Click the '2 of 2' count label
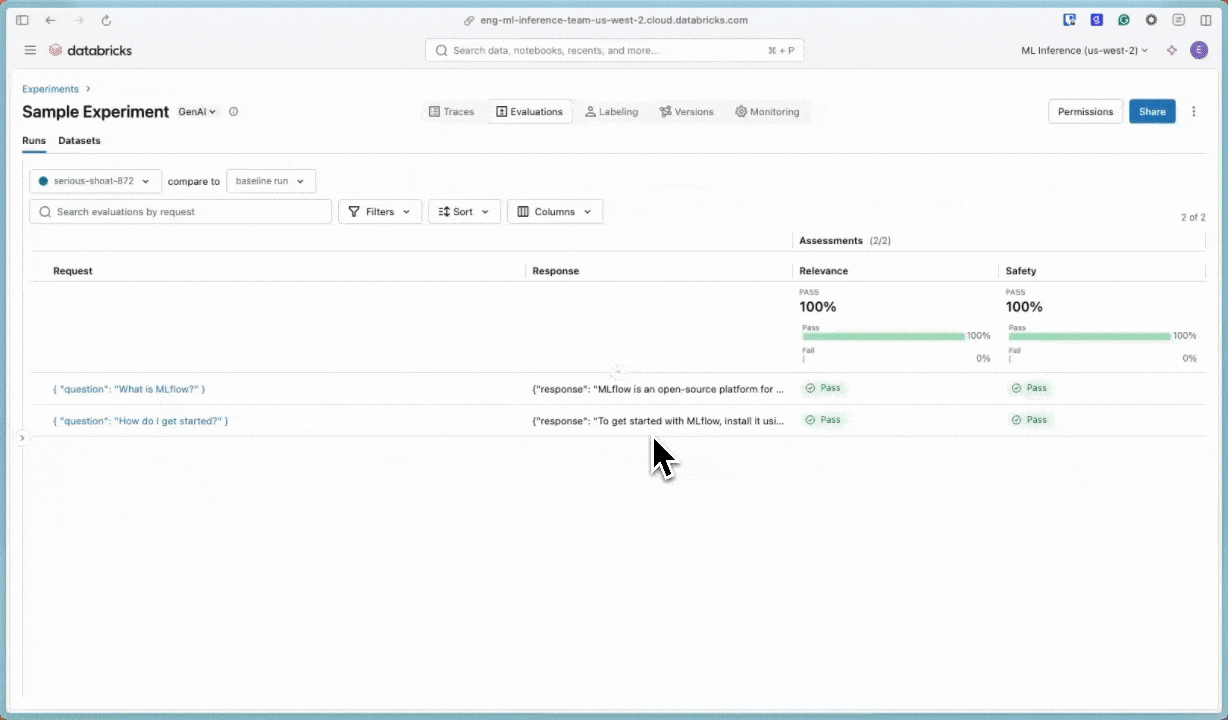This screenshot has height=720, width=1228. 1193,217
